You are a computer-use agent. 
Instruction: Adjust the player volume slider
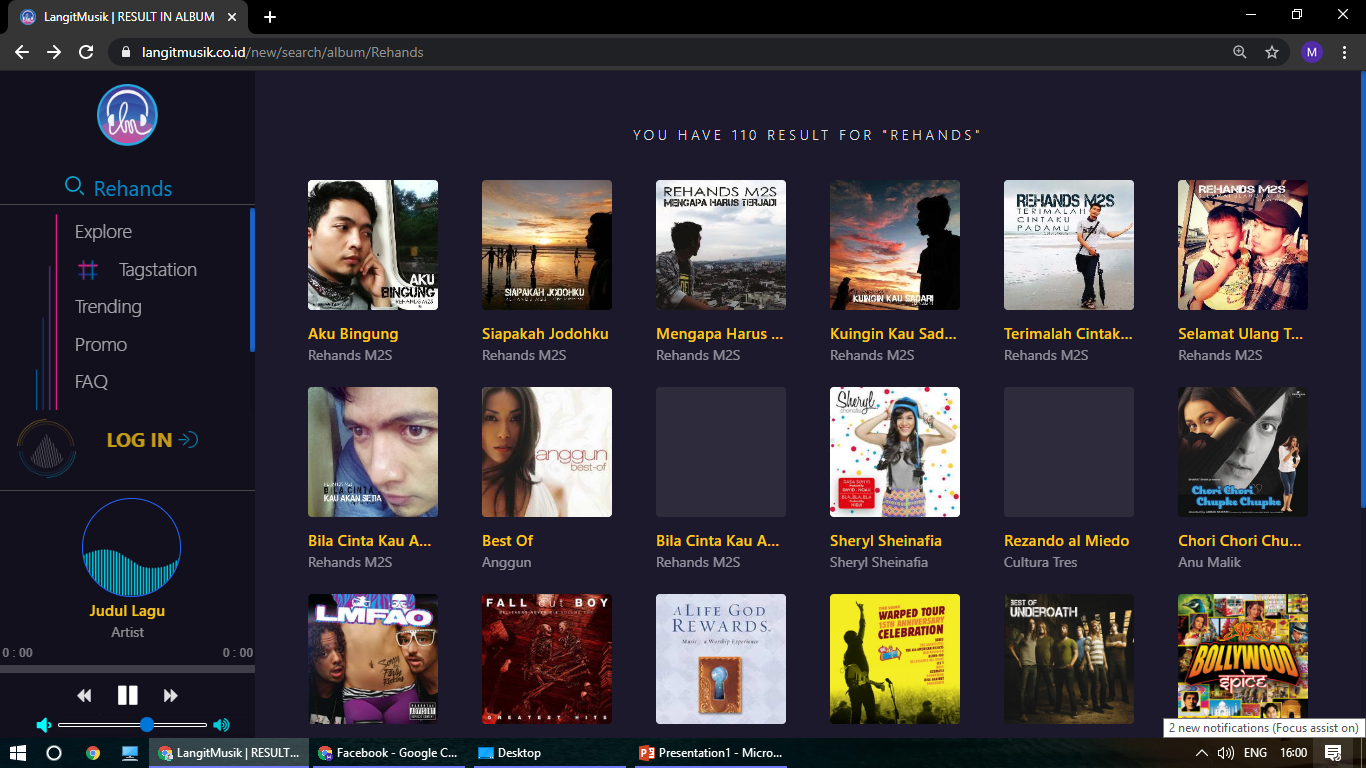[x=132, y=724]
